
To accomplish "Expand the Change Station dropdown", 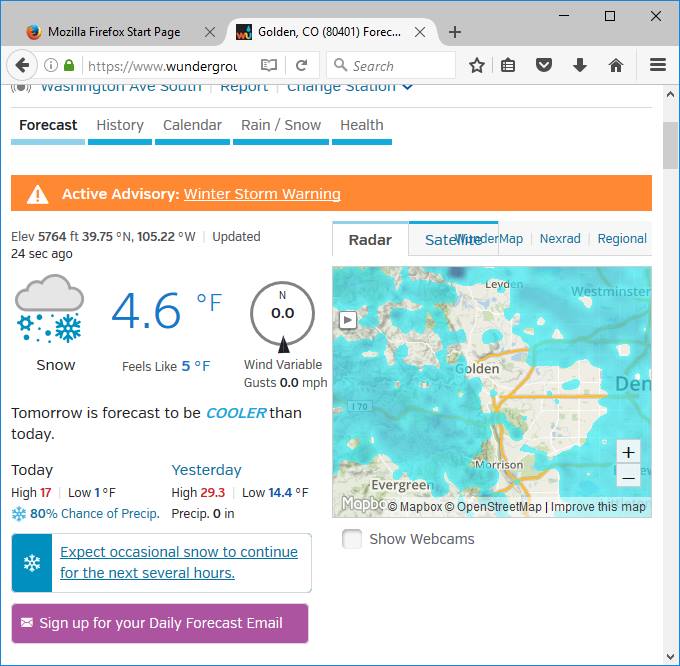I will click(x=349, y=87).
